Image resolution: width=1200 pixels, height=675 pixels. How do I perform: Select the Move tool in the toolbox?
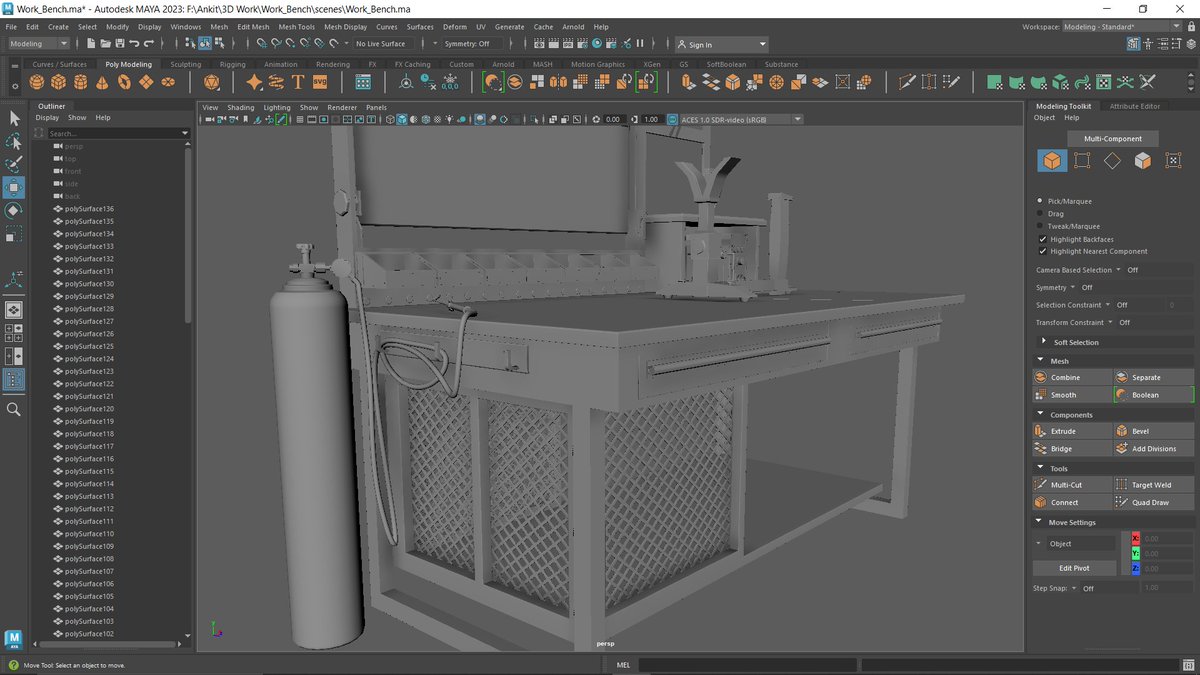click(14, 187)
